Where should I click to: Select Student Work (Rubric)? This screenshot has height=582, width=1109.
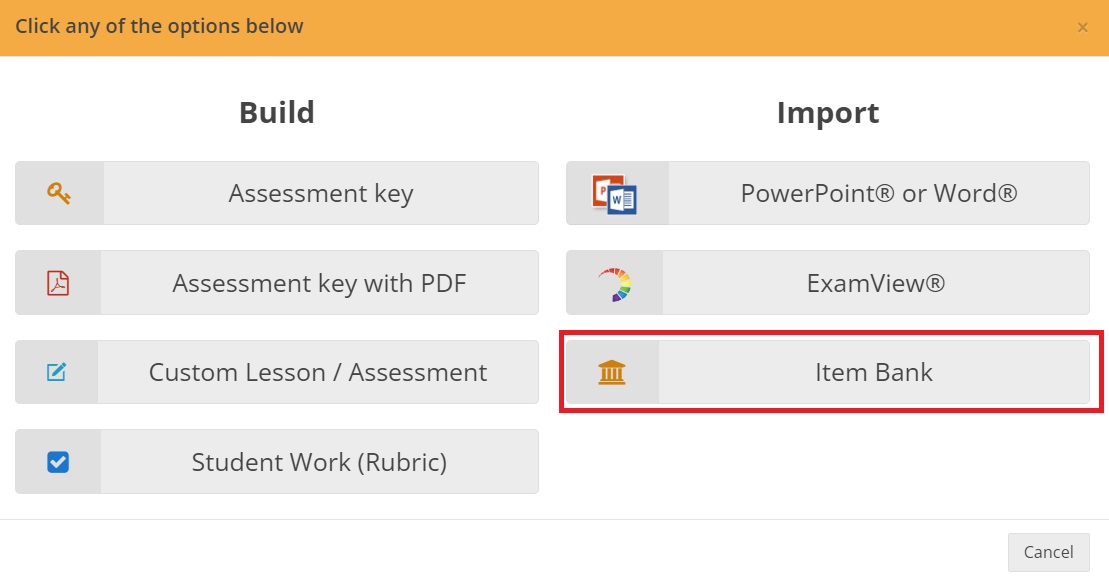320,461
